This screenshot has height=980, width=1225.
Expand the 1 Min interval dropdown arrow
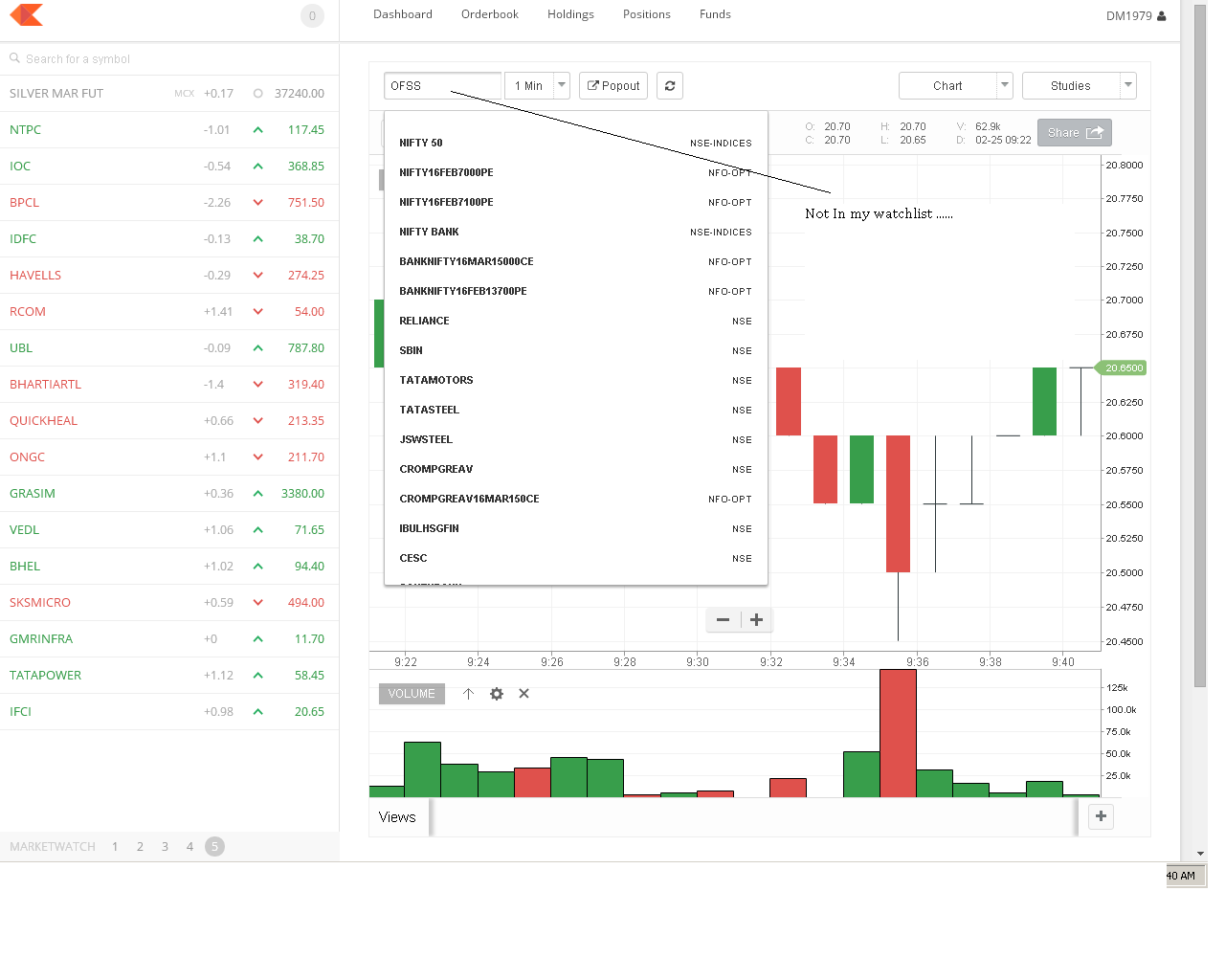[562, 85]
